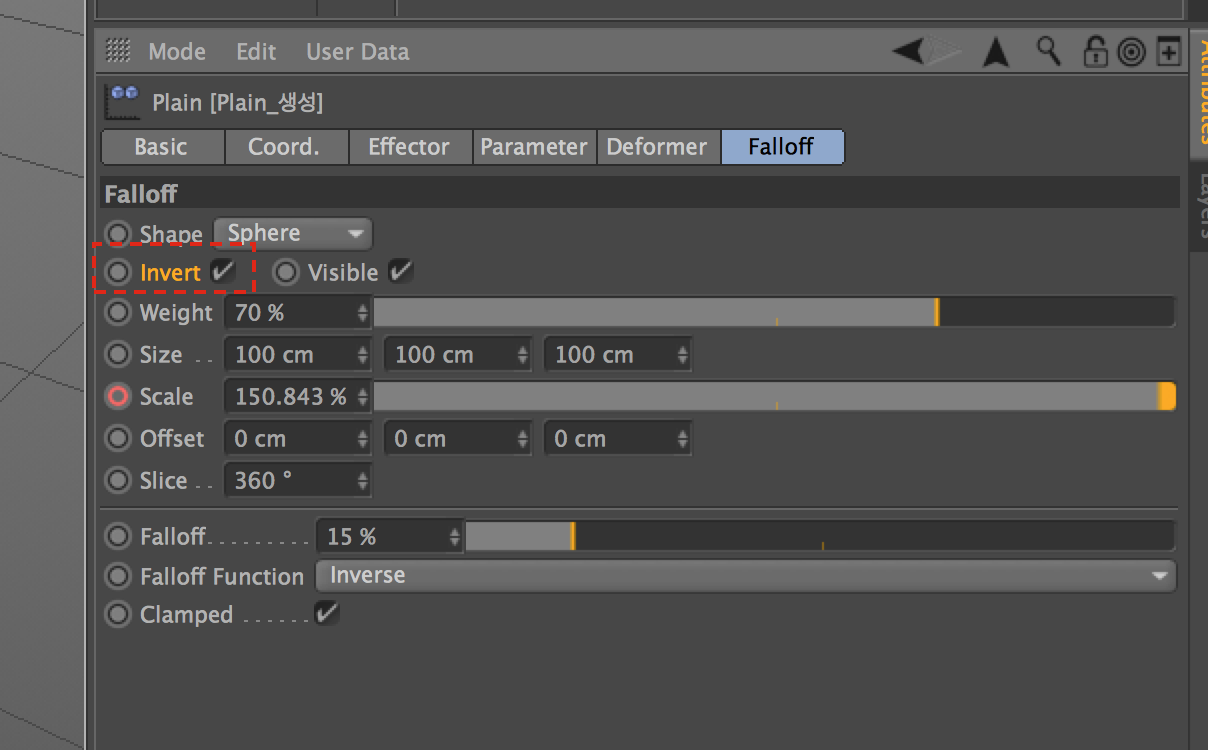Click the Falloff percentage slider bar
The image size is (1208, 750).
pos(819,537)
